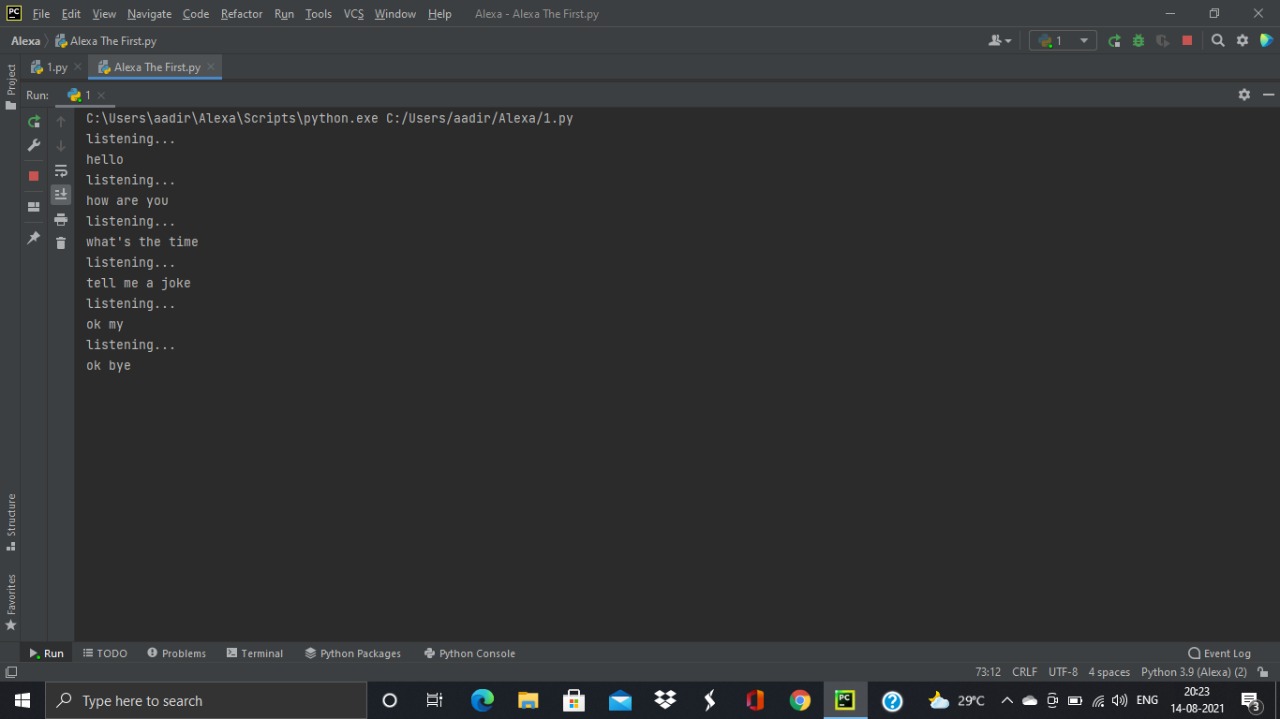Open Search Everywhere magnifier icon
This screenshot has height=719, width=1280.
point(1217,41)
